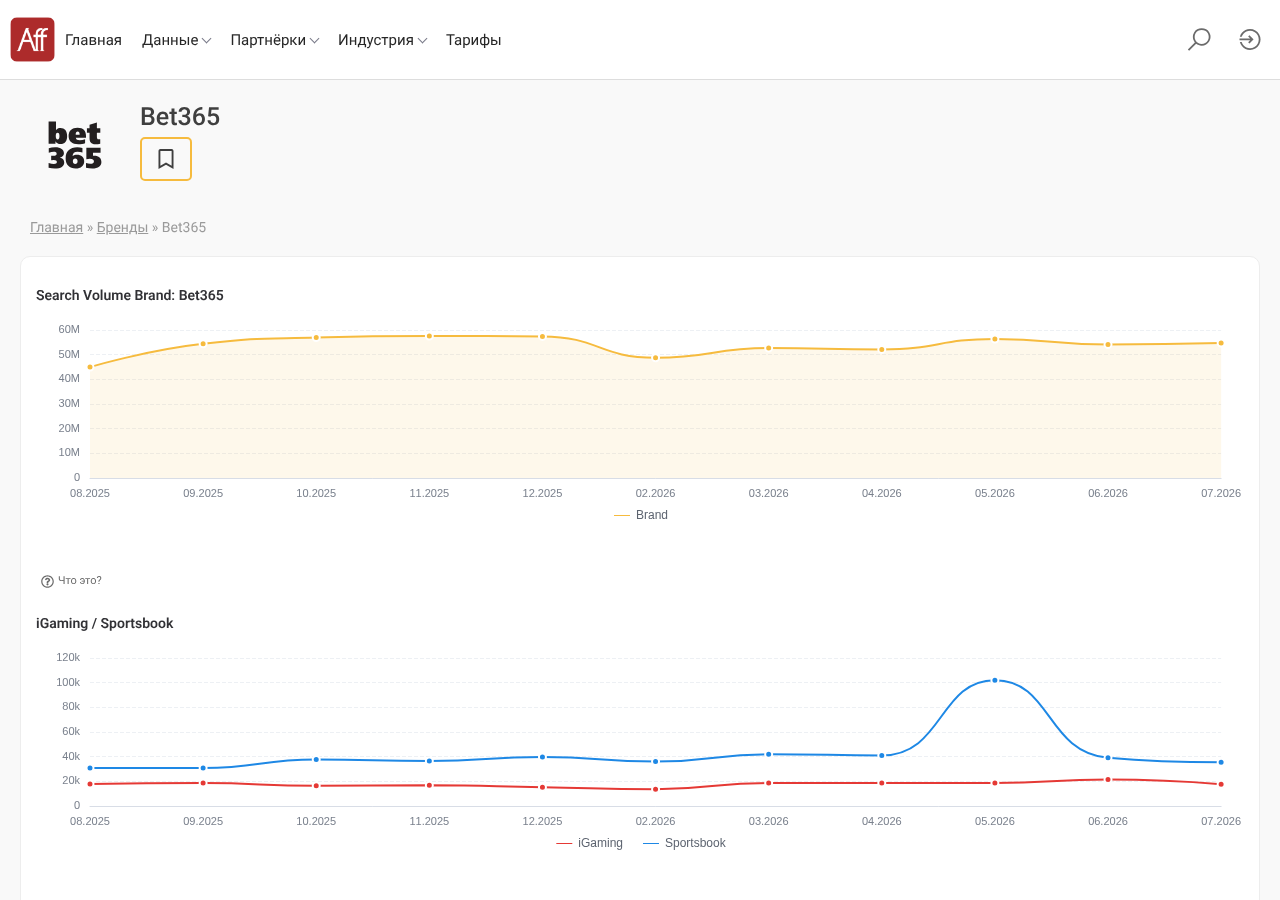1280x900 pixels.
Task: Click the Aff site logo
Action: [32, 40]
